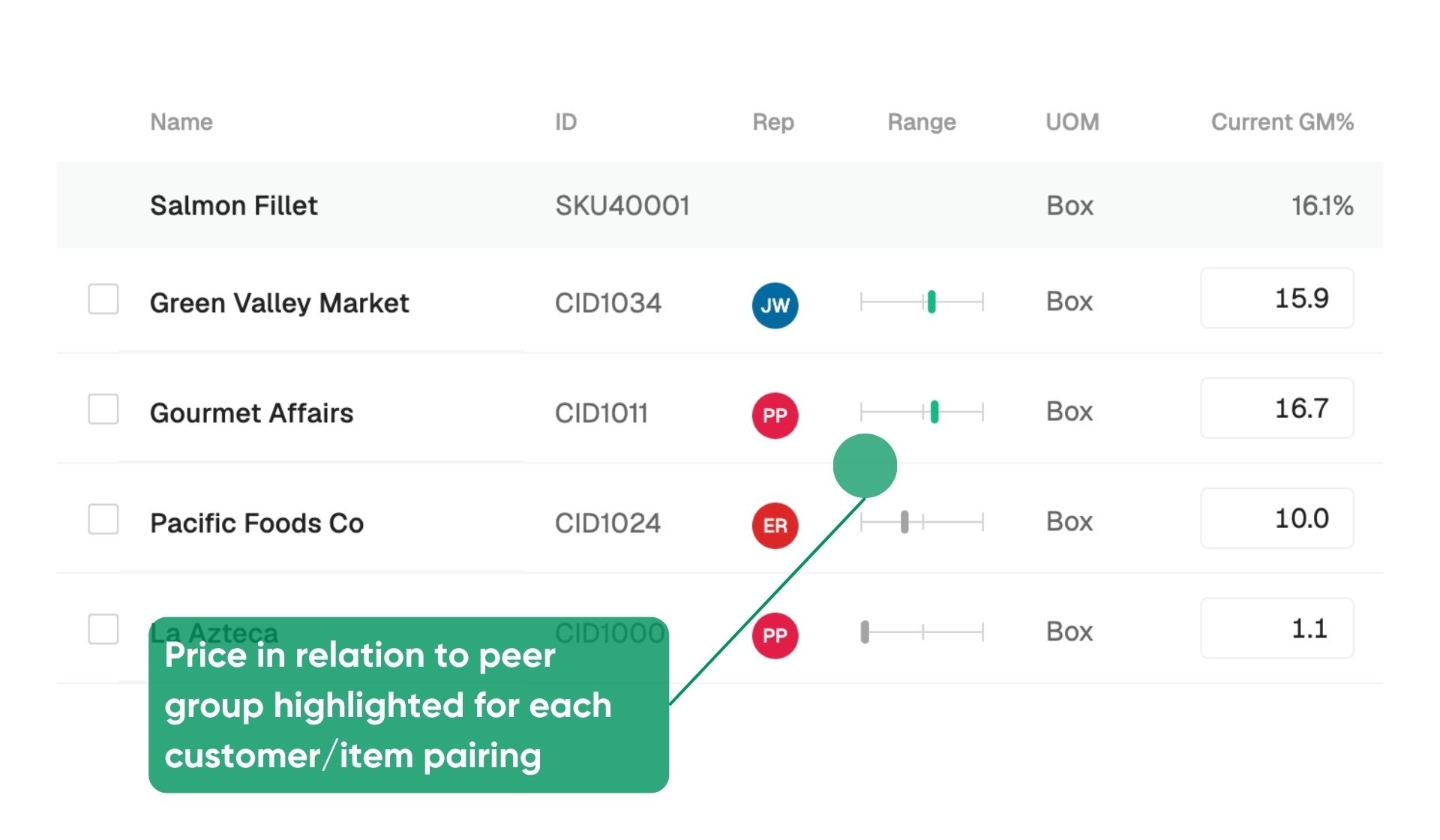The height and width of the screenshot is (840, 1440).
Task: Check the La Azteca row checkbox
Action: (x=103, y=629)
